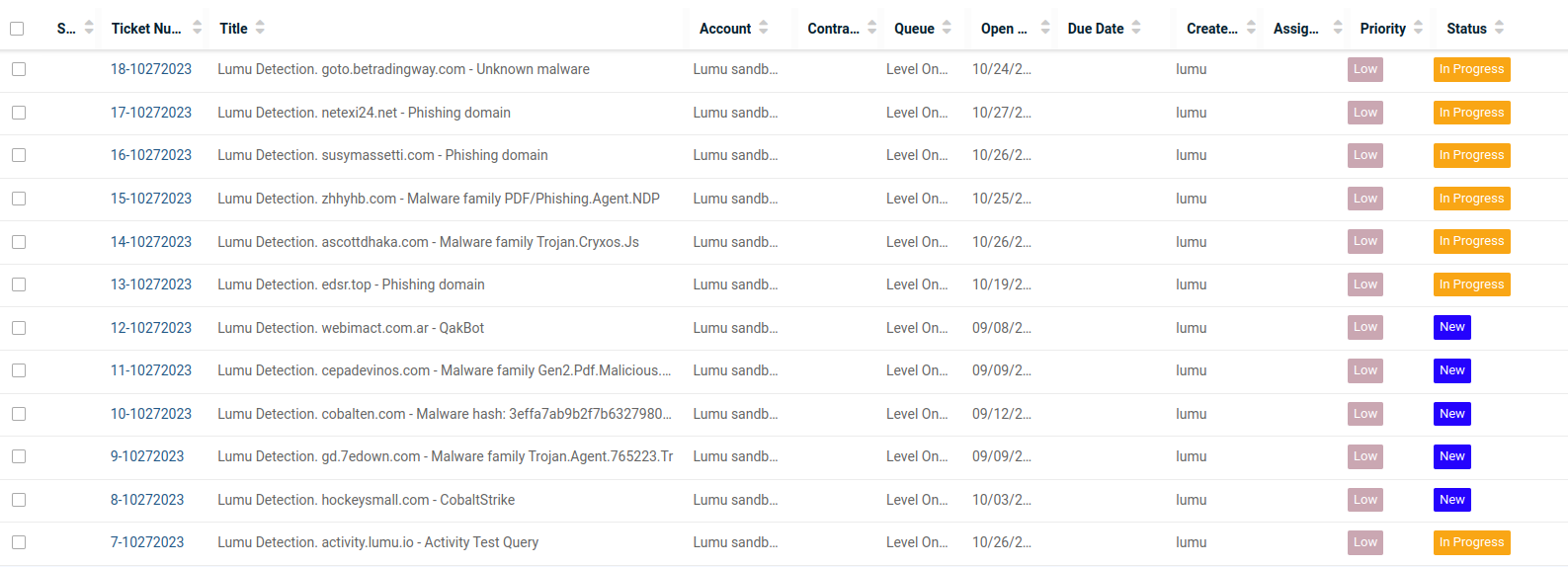Click the Assigned column sort icon
Viewport: 1568px width, 567px height.
click(1337, 29)
